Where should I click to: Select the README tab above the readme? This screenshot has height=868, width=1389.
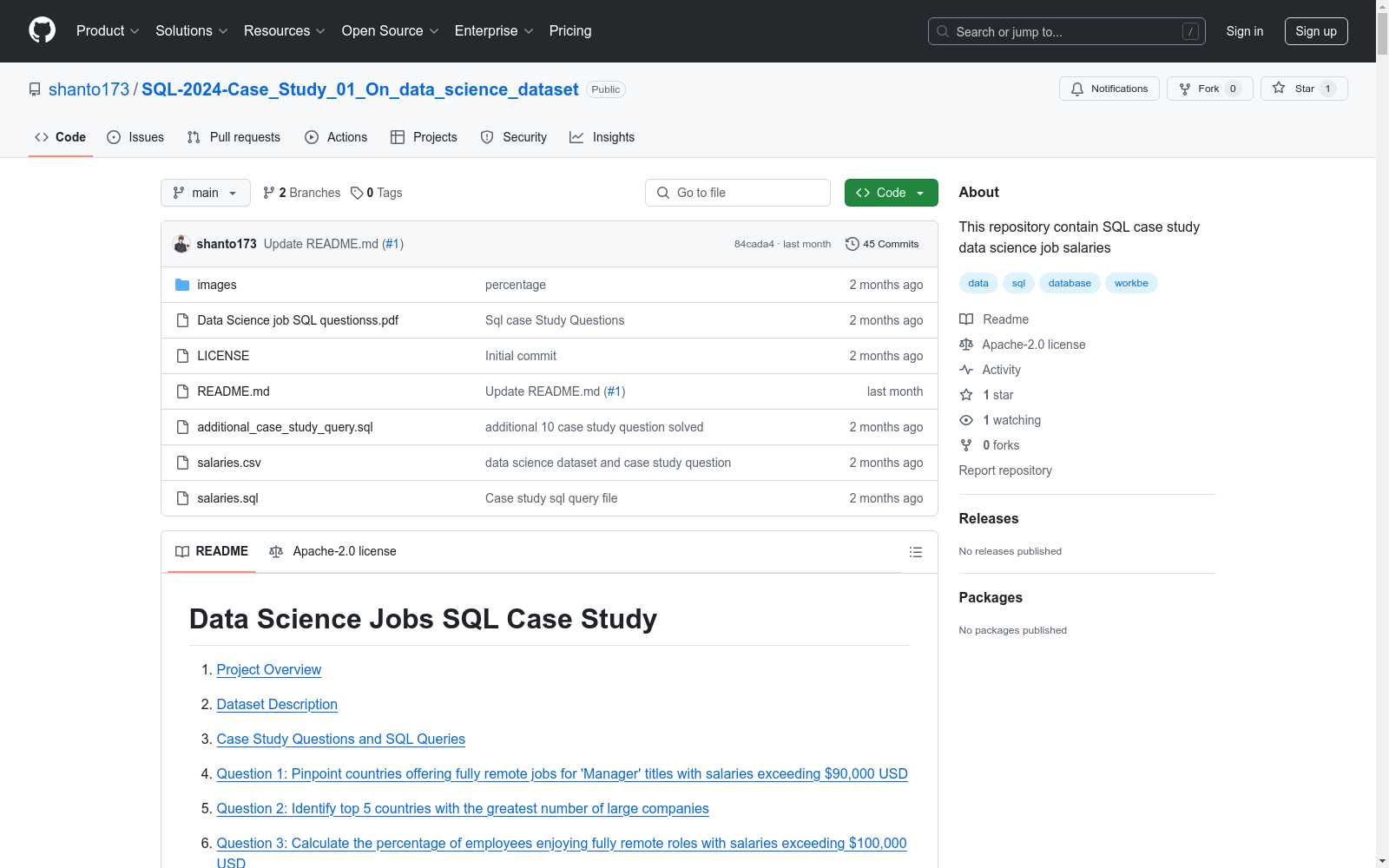(x=212, y=551)
